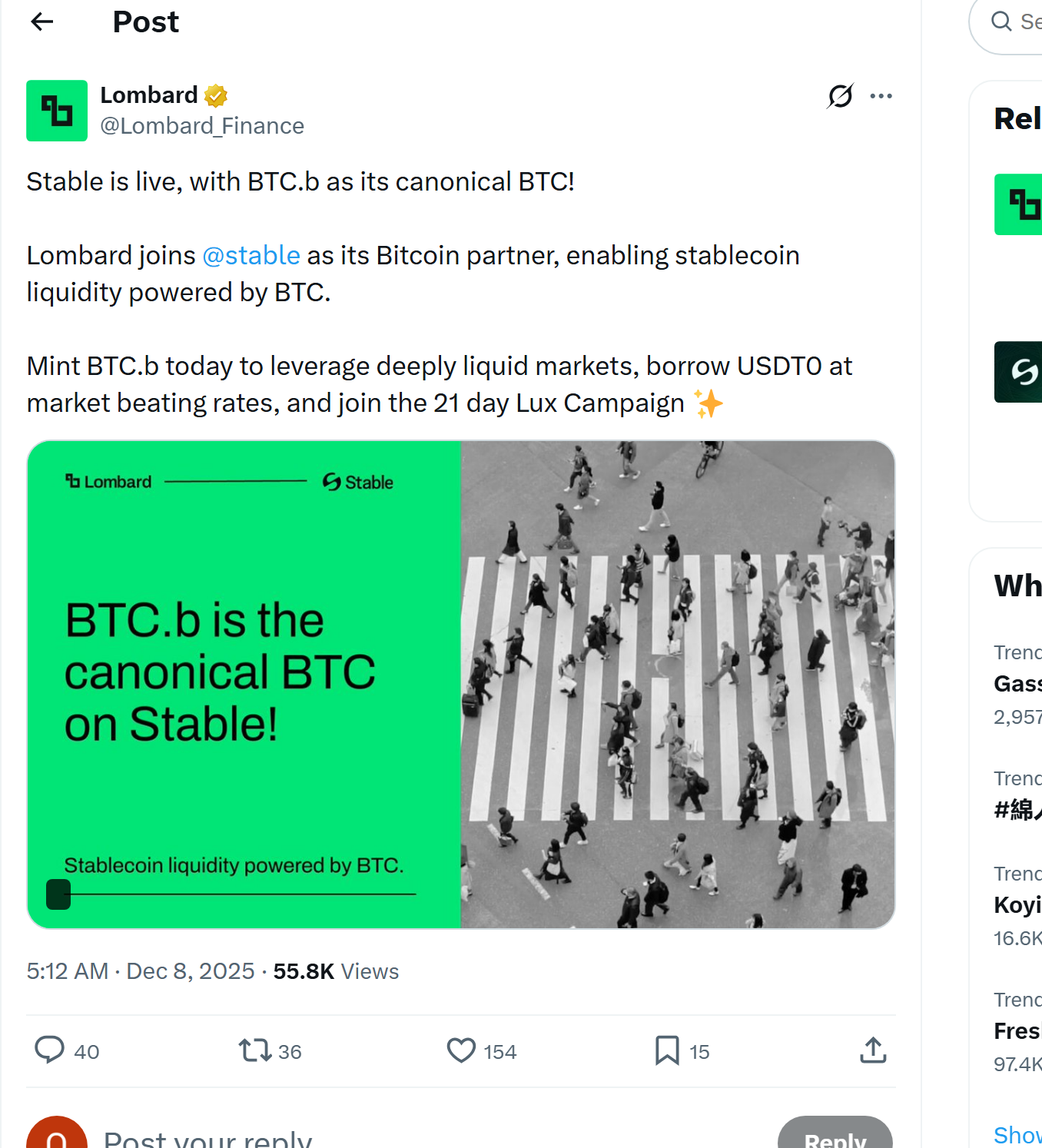Open the post options ellipsis menu
Viewport: 1042px width, 1148px height.
coord(881,95)
